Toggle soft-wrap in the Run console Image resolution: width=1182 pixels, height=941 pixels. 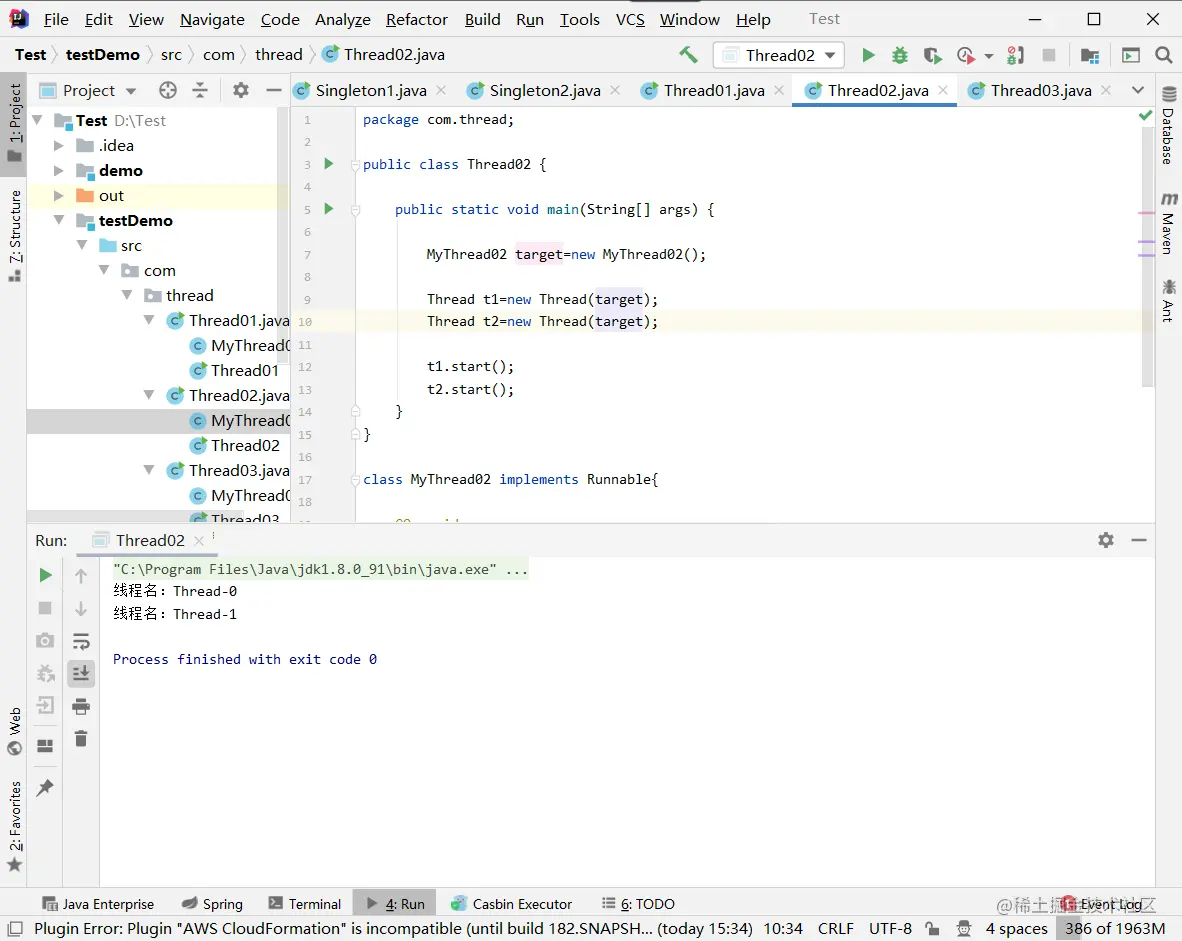(x=81, y=641)
